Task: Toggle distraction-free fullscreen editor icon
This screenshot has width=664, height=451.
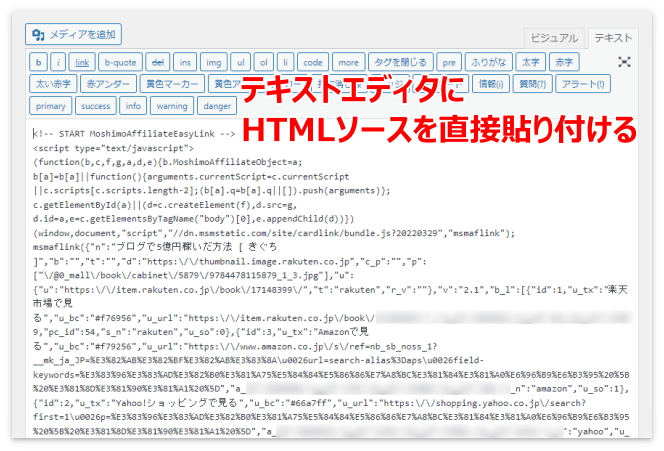Action: 624,62
